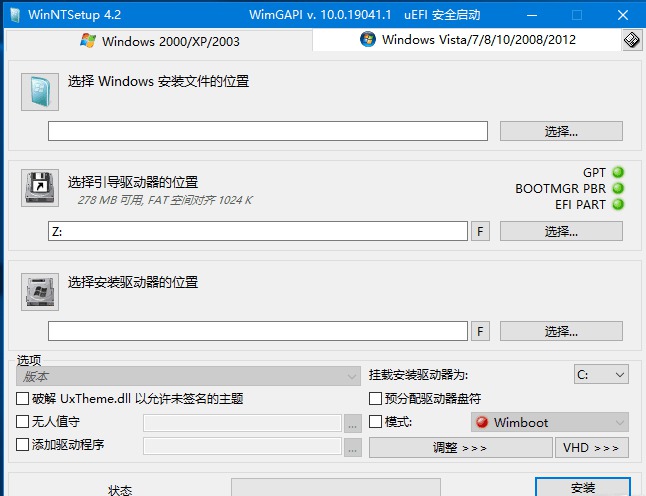Minimize the WinNTSetup window

pyautogui.click(x=532, y=15)
